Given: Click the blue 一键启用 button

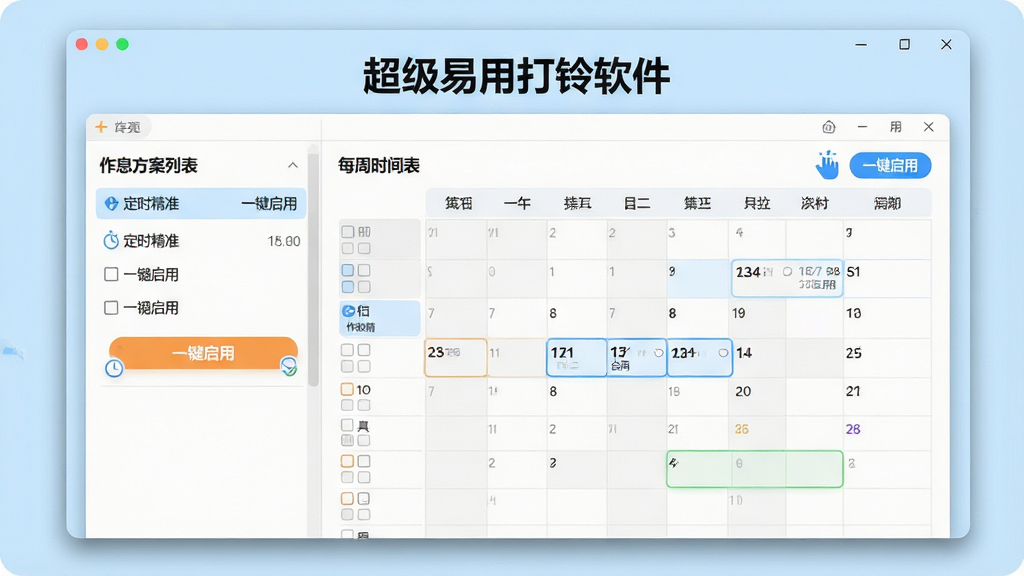Looking at the screenshot, I should tap(890, 165).
